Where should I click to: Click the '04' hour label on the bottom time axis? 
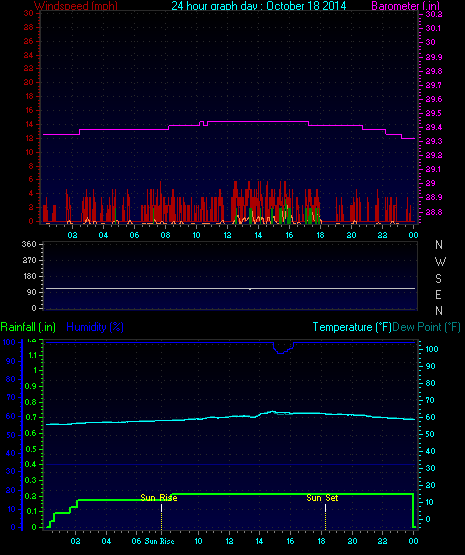[x=106, y=541]
